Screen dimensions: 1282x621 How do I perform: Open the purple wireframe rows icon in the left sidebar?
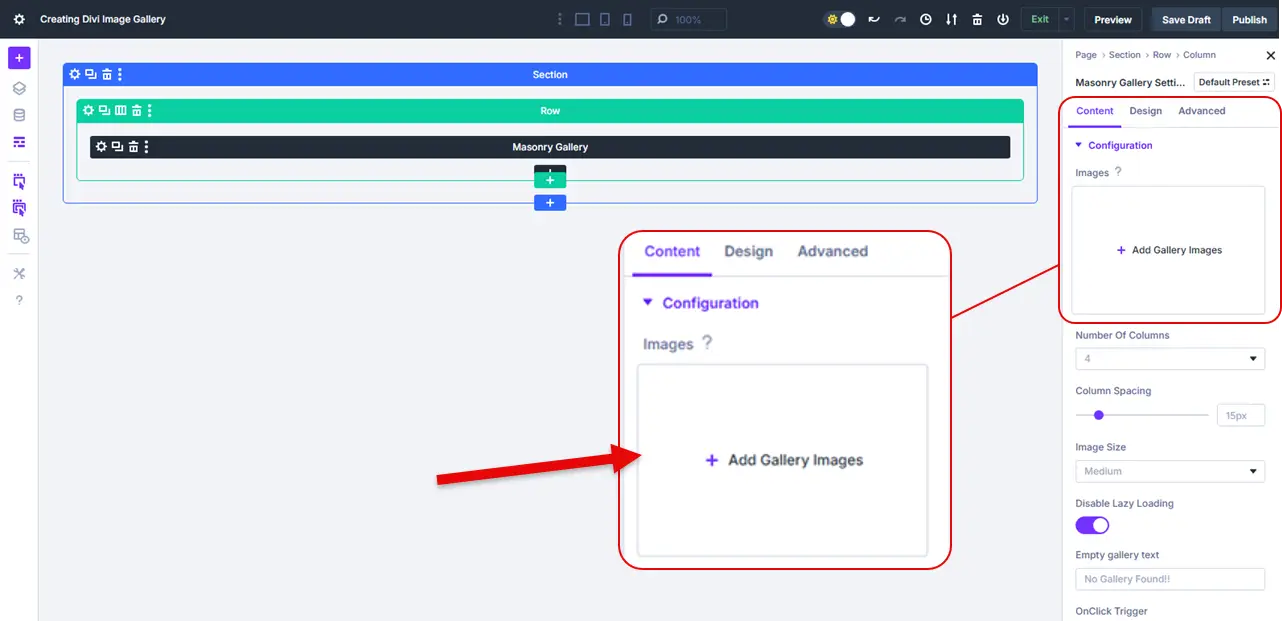[19, 142]
